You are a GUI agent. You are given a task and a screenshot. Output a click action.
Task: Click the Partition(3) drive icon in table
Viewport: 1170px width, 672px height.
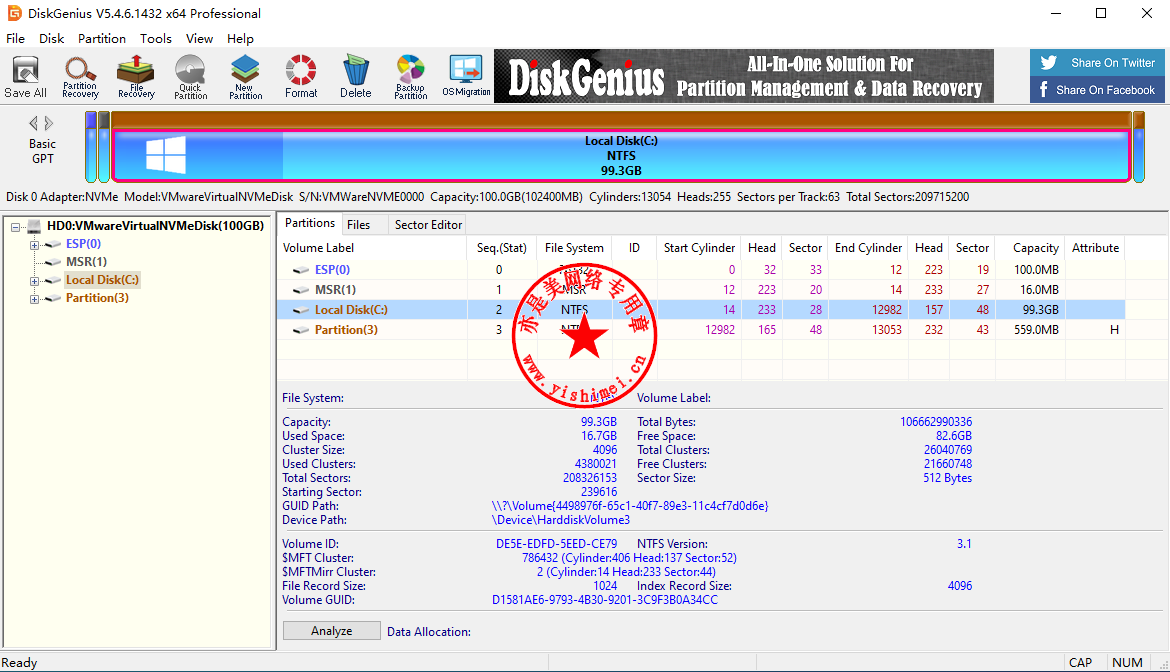pos(301,330)
